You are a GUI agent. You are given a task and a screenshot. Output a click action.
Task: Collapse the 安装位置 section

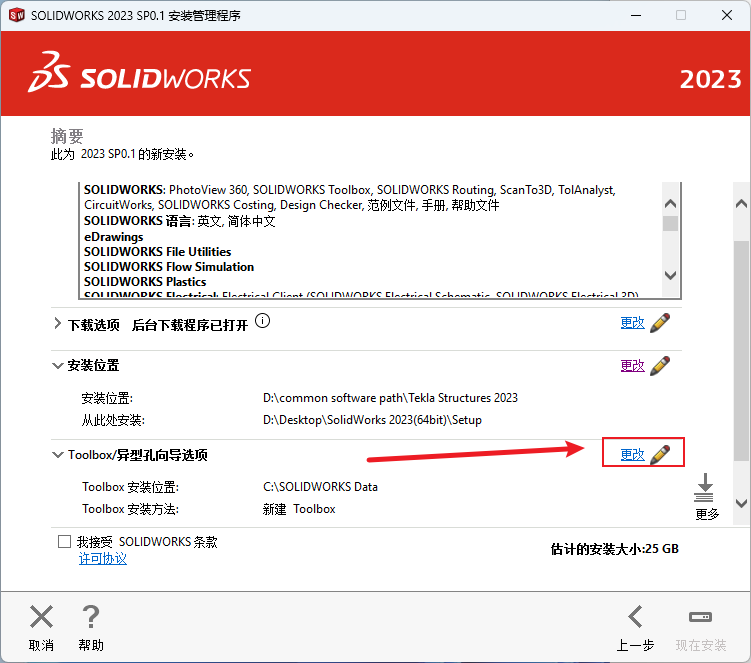pos(57,366)
